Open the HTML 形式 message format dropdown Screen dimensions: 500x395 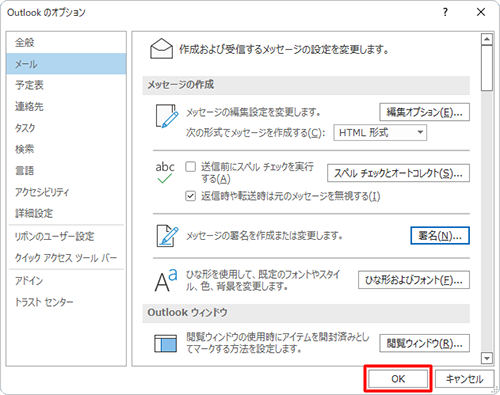click(380, 133)
